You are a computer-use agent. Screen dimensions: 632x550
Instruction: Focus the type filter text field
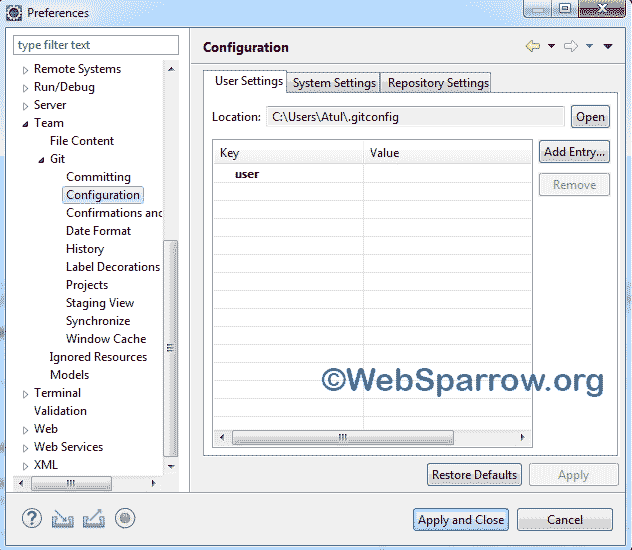[96, 45]
